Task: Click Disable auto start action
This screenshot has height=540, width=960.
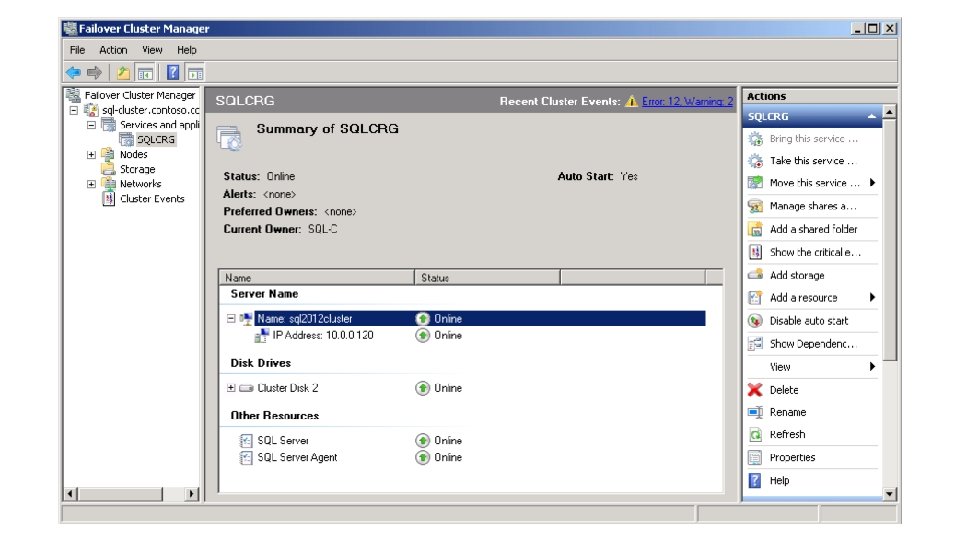Action: click(809, 321)
